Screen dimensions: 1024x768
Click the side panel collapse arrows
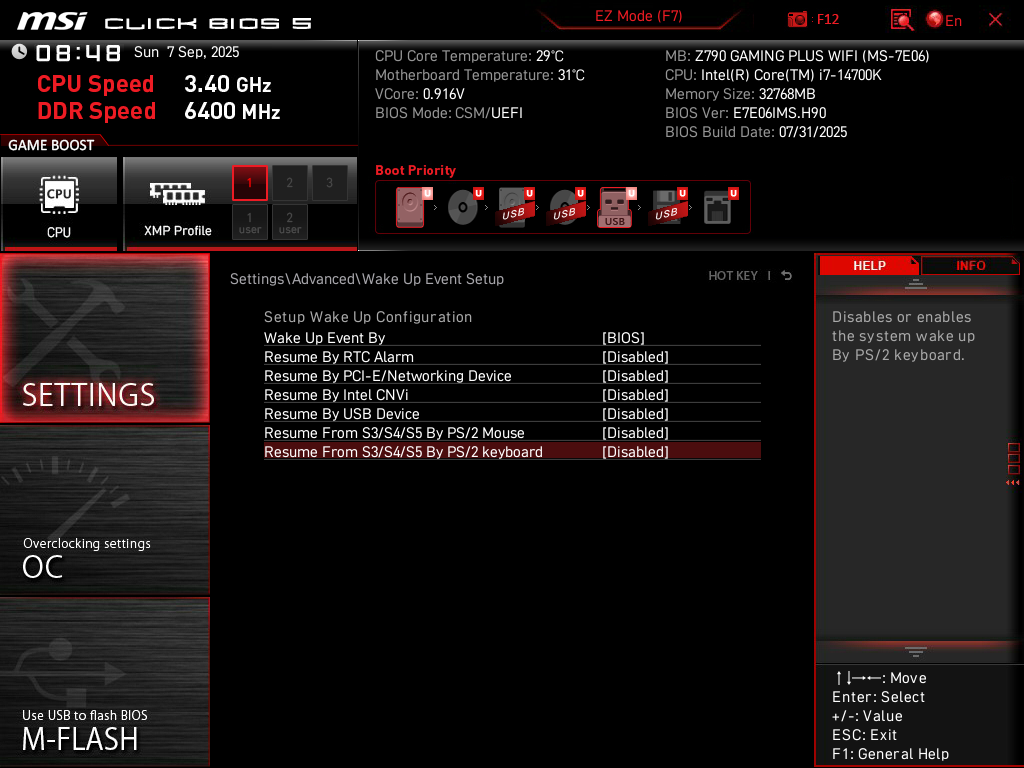click(x=1012, y=483)
